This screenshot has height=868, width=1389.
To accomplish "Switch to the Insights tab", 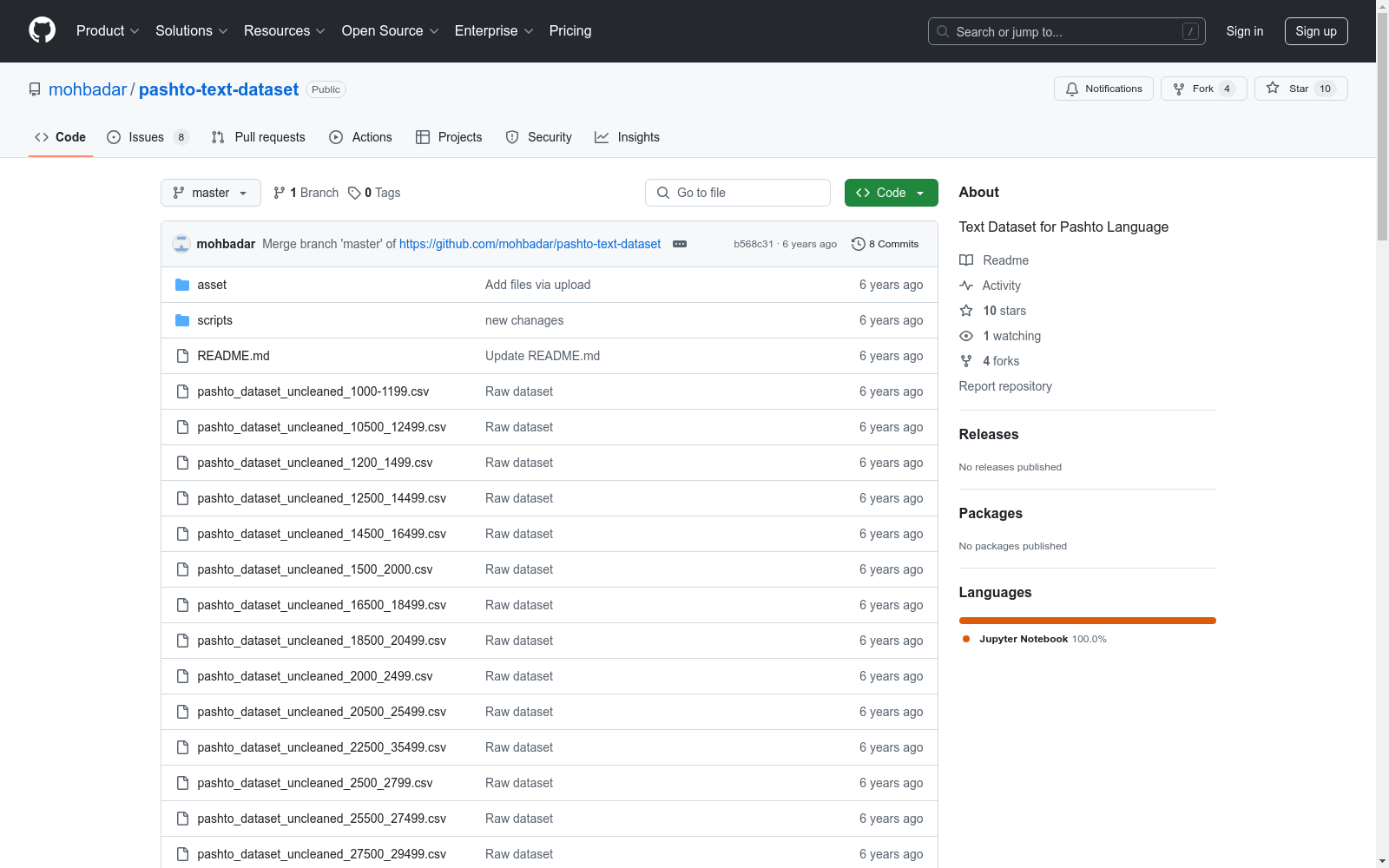I will tap(627, 137).
